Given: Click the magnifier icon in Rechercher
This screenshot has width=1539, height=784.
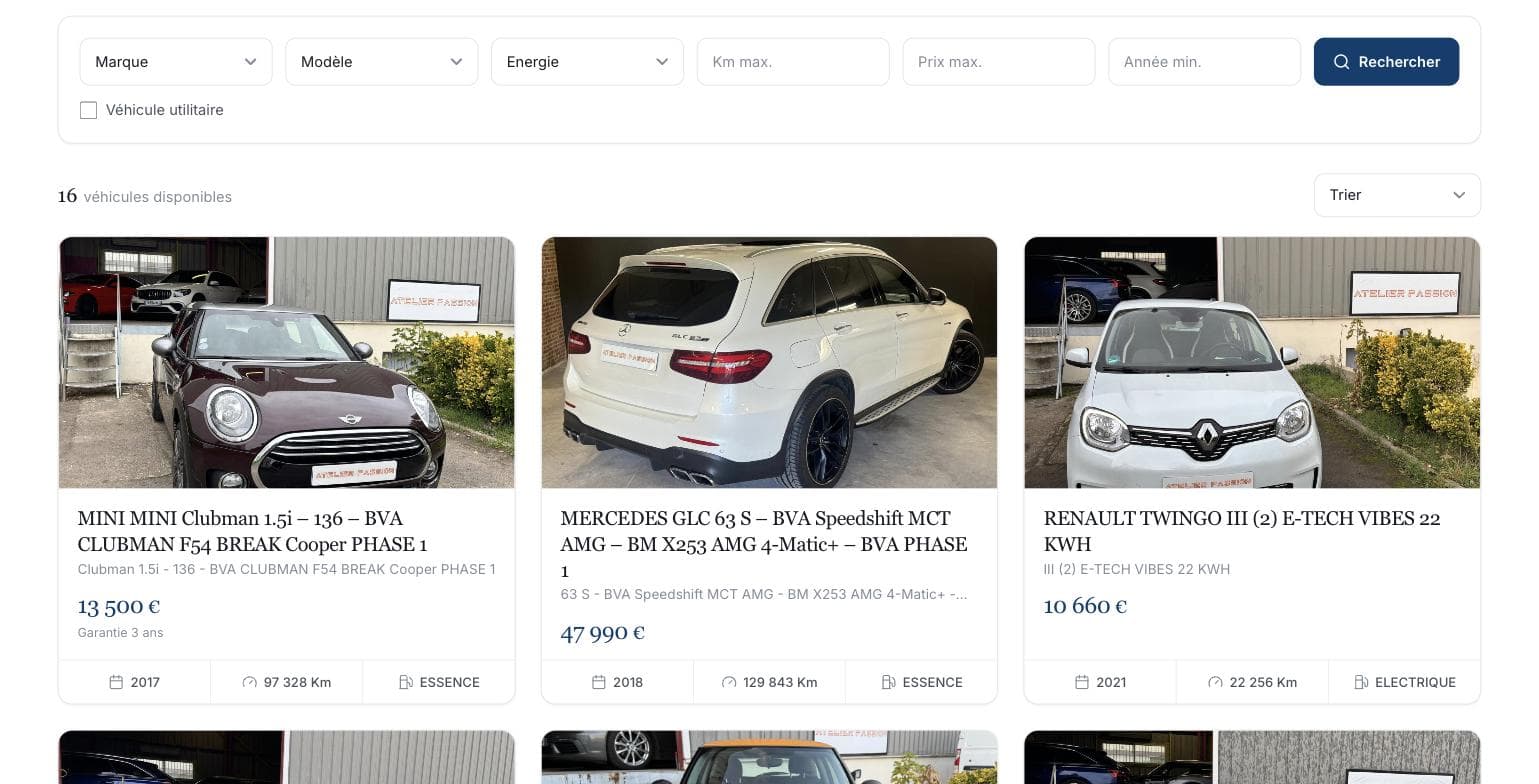Looking at the screenshot, I should [1341, 62].
